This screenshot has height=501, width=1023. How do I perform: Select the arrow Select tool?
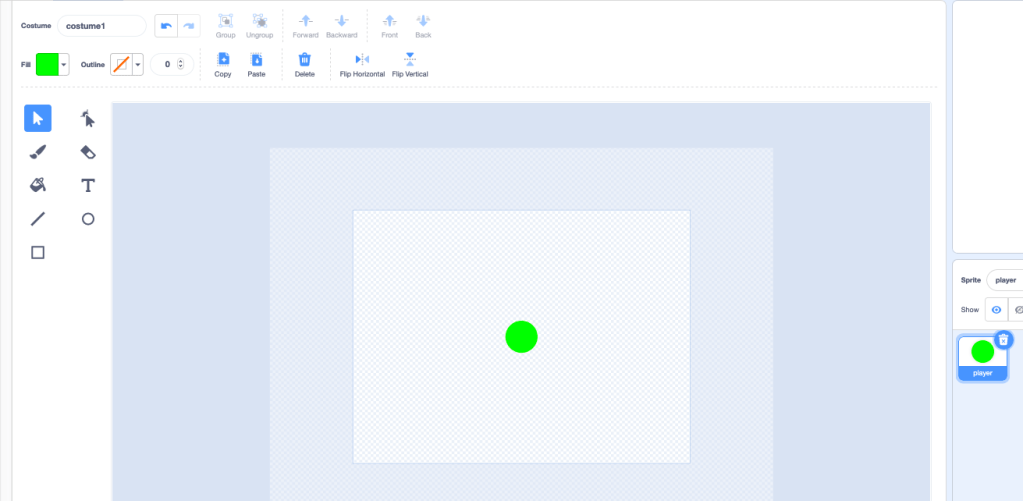tap(38, 119)
